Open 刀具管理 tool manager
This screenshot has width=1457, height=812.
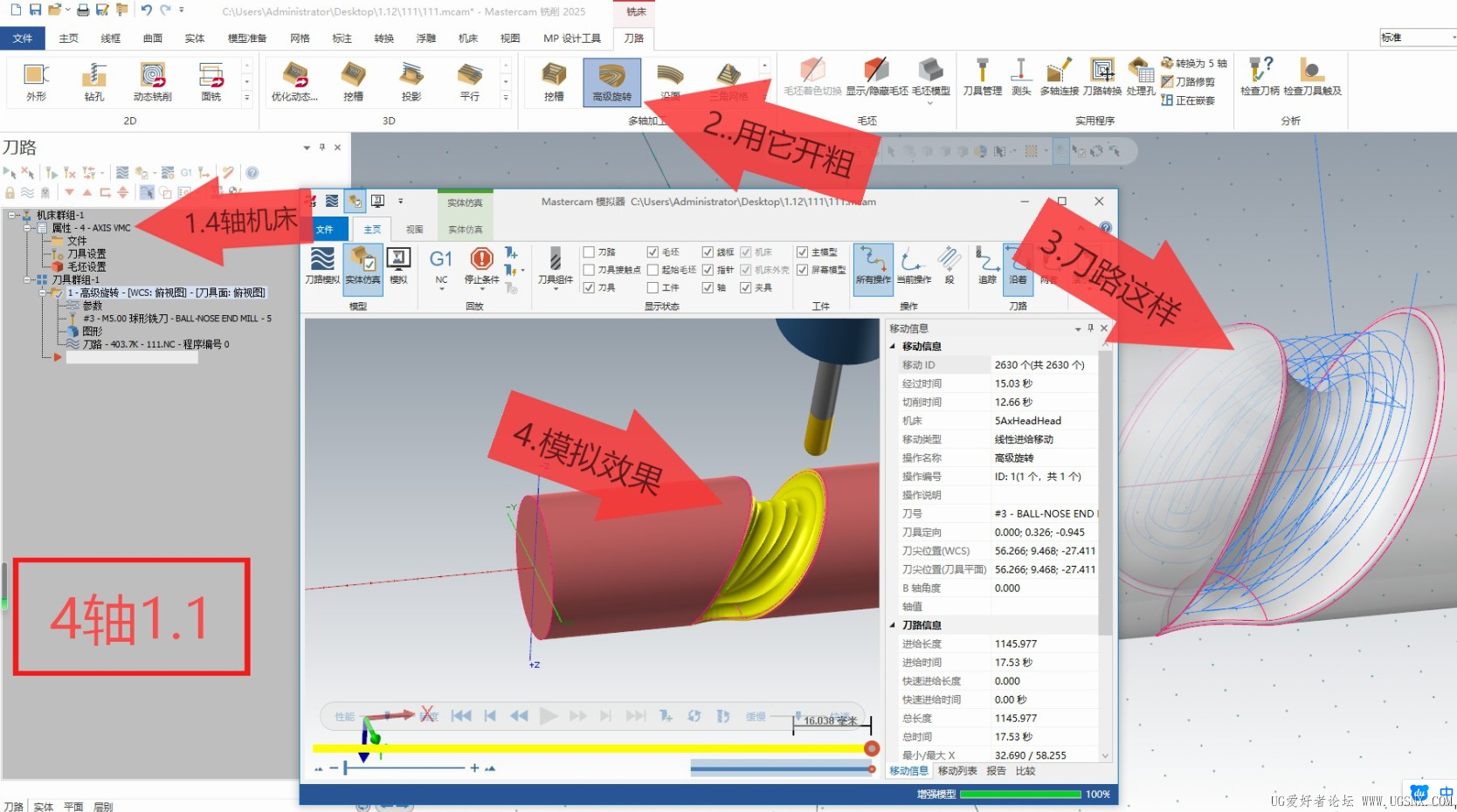point(983,78)
